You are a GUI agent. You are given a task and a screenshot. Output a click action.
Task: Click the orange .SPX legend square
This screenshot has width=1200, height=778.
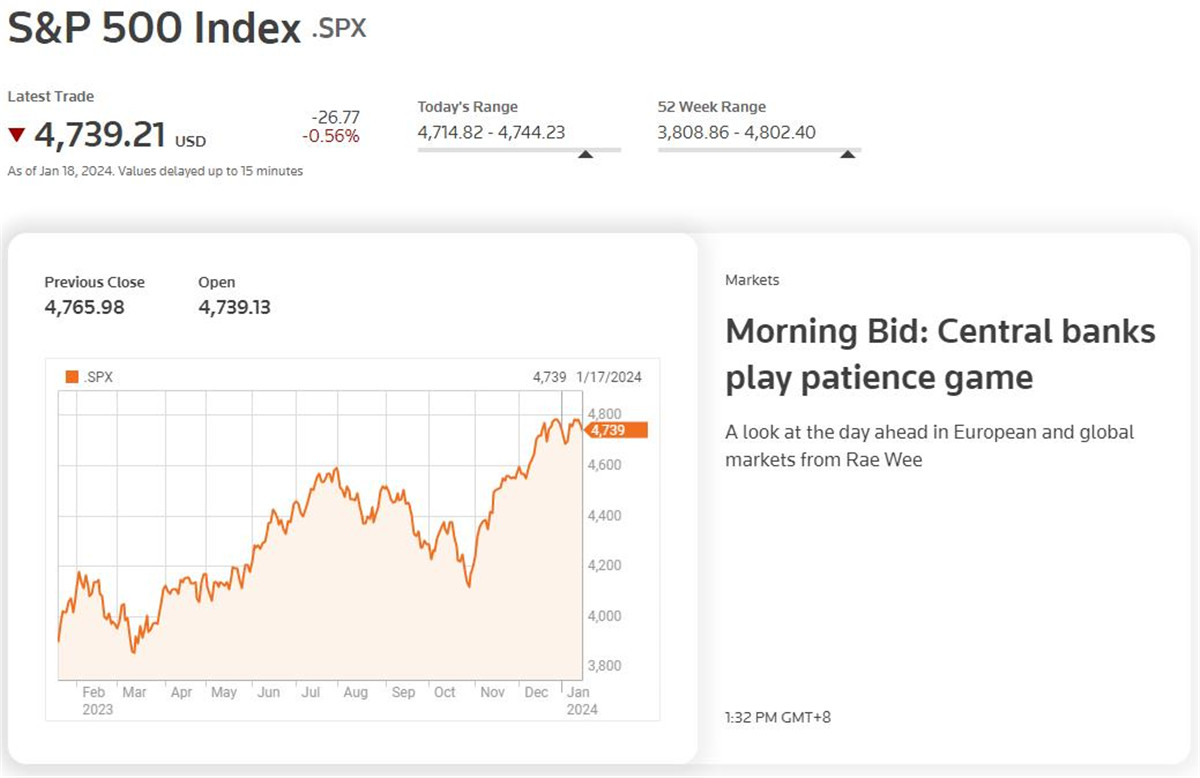click(71, 377)
